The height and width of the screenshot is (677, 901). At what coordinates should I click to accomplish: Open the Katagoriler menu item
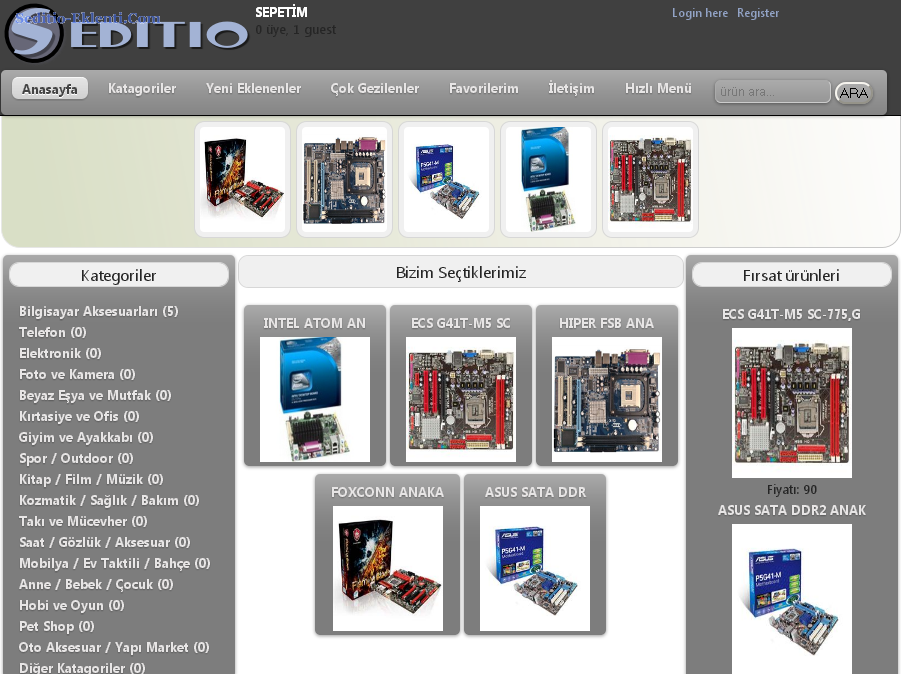[142, 89]
